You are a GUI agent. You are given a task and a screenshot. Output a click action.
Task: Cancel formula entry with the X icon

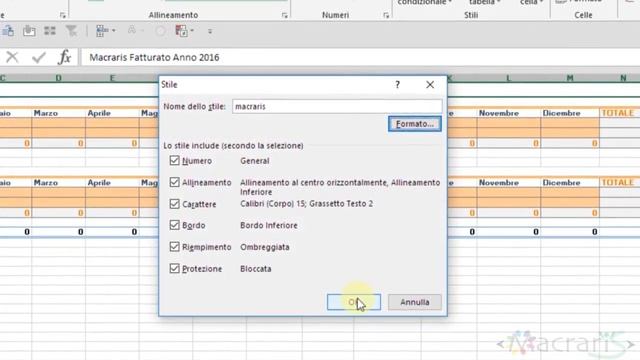pyautogui.click(x=12, y=57)
